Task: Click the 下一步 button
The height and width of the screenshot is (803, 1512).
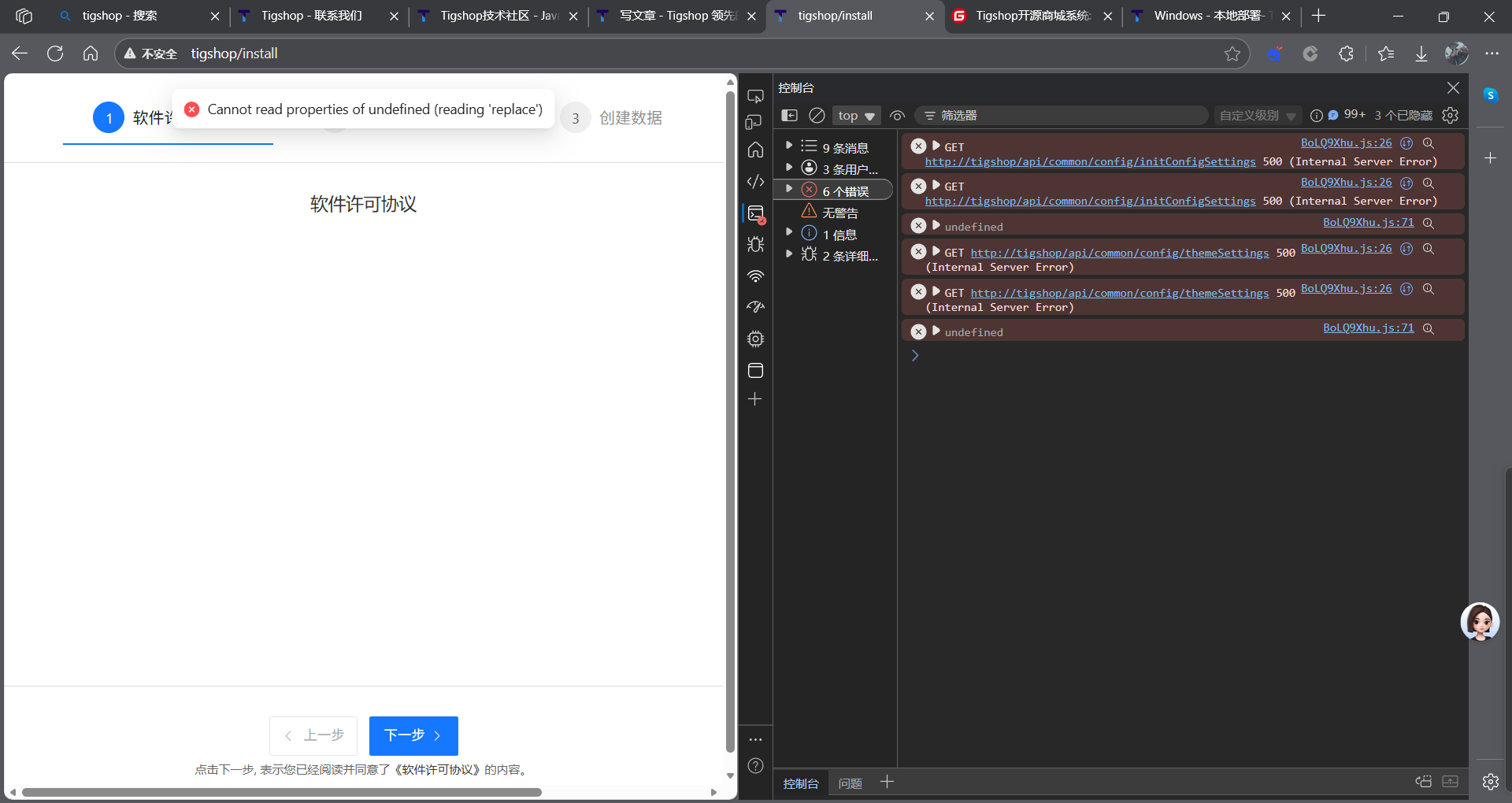Action: [x=413, y=735]
